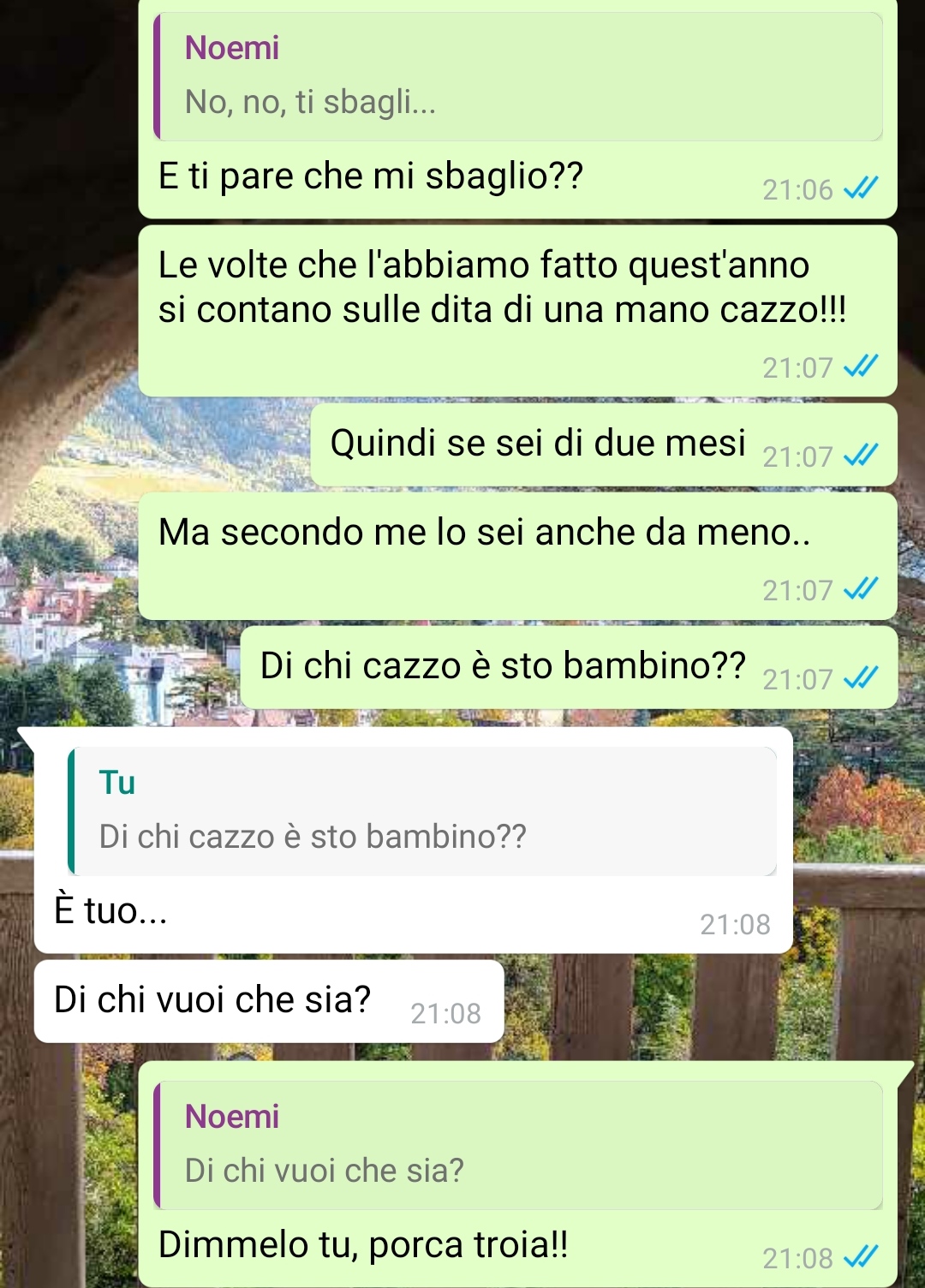Image resolution: width=925 pixels, height=1288 pixels.
Task: Tap read ticks beside 'Di chi cazzo è sto bambino??' sent bubble
Action: (x=861, y=677)
